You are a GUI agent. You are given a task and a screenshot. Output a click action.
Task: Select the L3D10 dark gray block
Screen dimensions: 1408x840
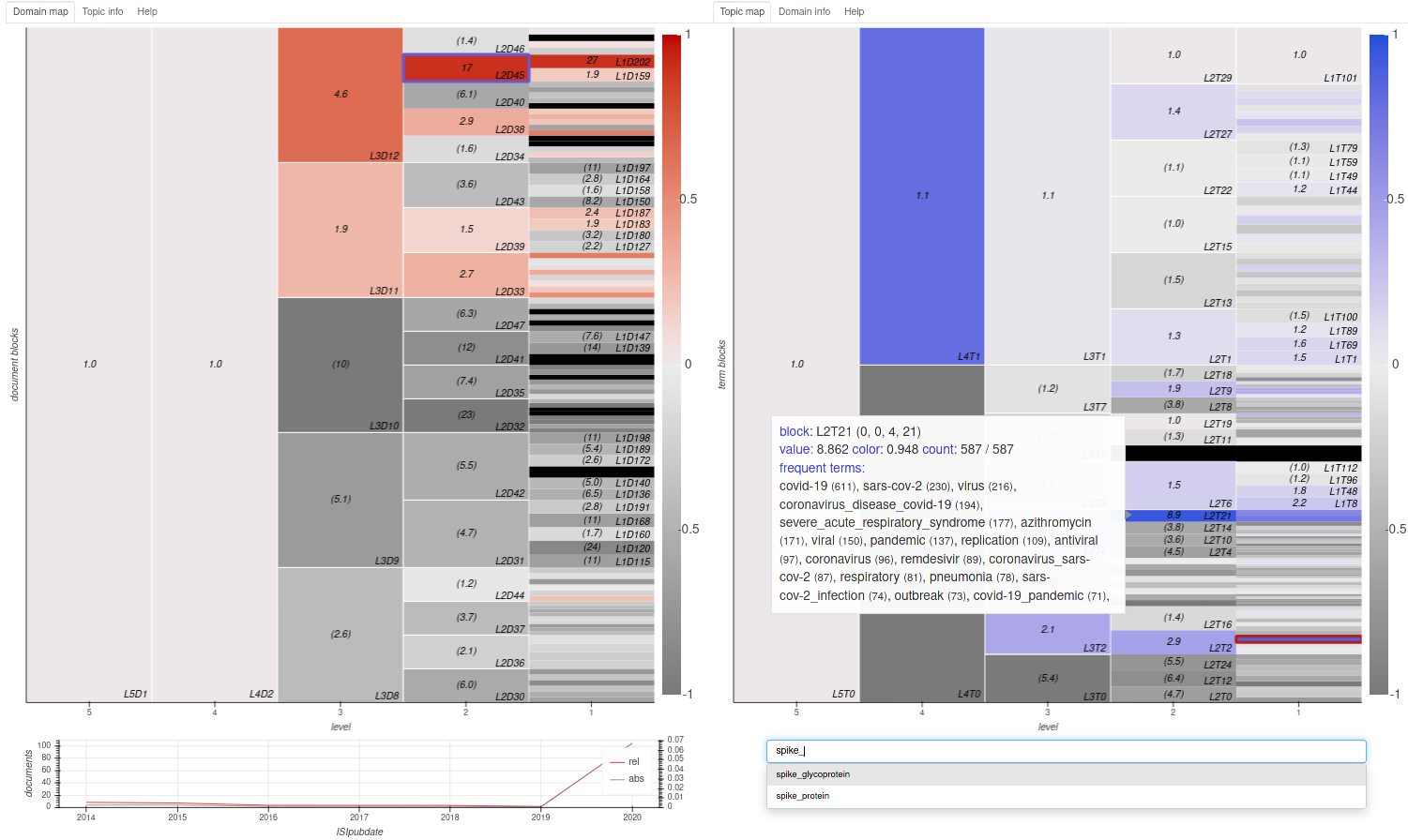[x=341, y=365]
